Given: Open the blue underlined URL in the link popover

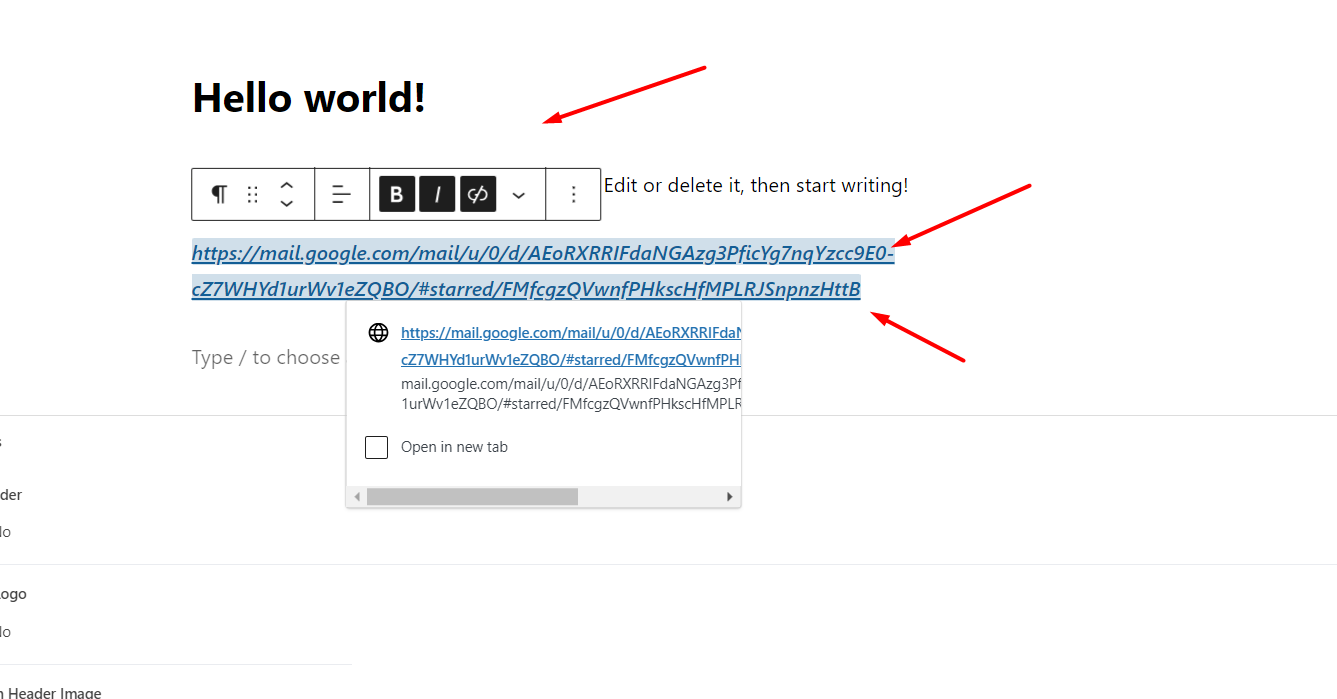Looking at the screenshot, I should (x=571, y=346).
